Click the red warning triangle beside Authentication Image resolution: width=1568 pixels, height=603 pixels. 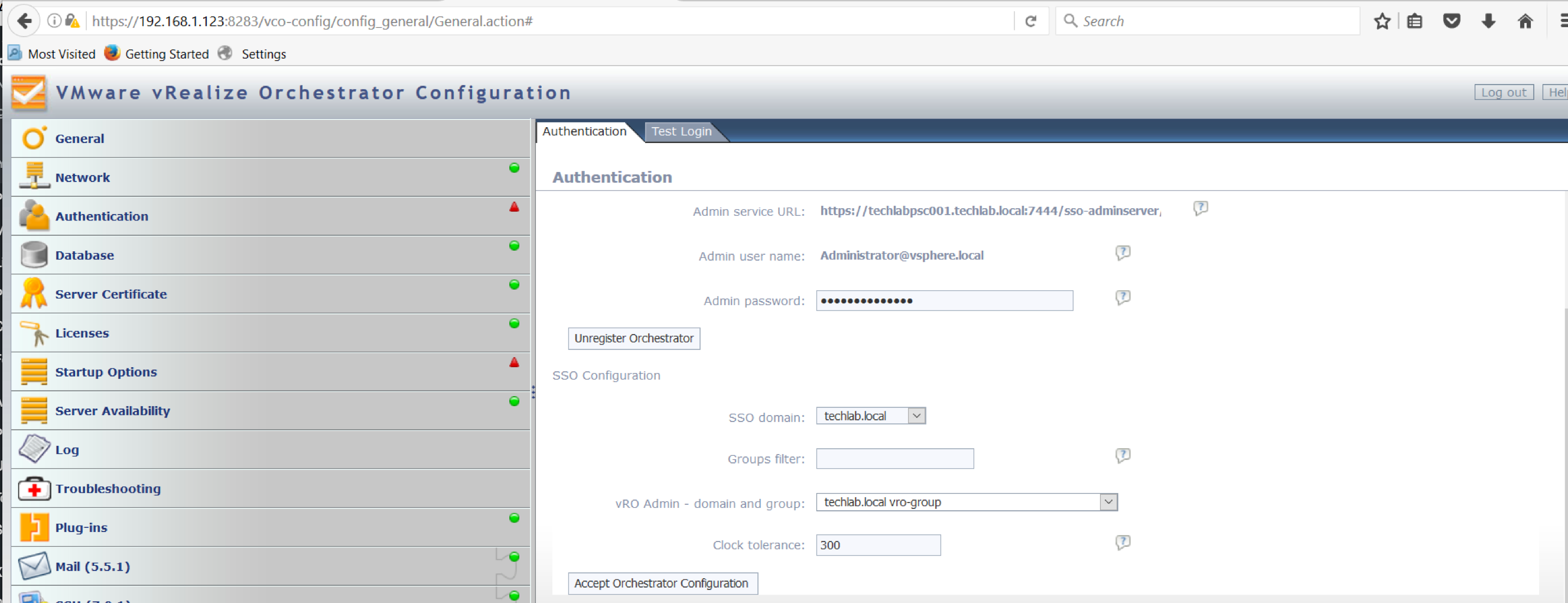515,207
